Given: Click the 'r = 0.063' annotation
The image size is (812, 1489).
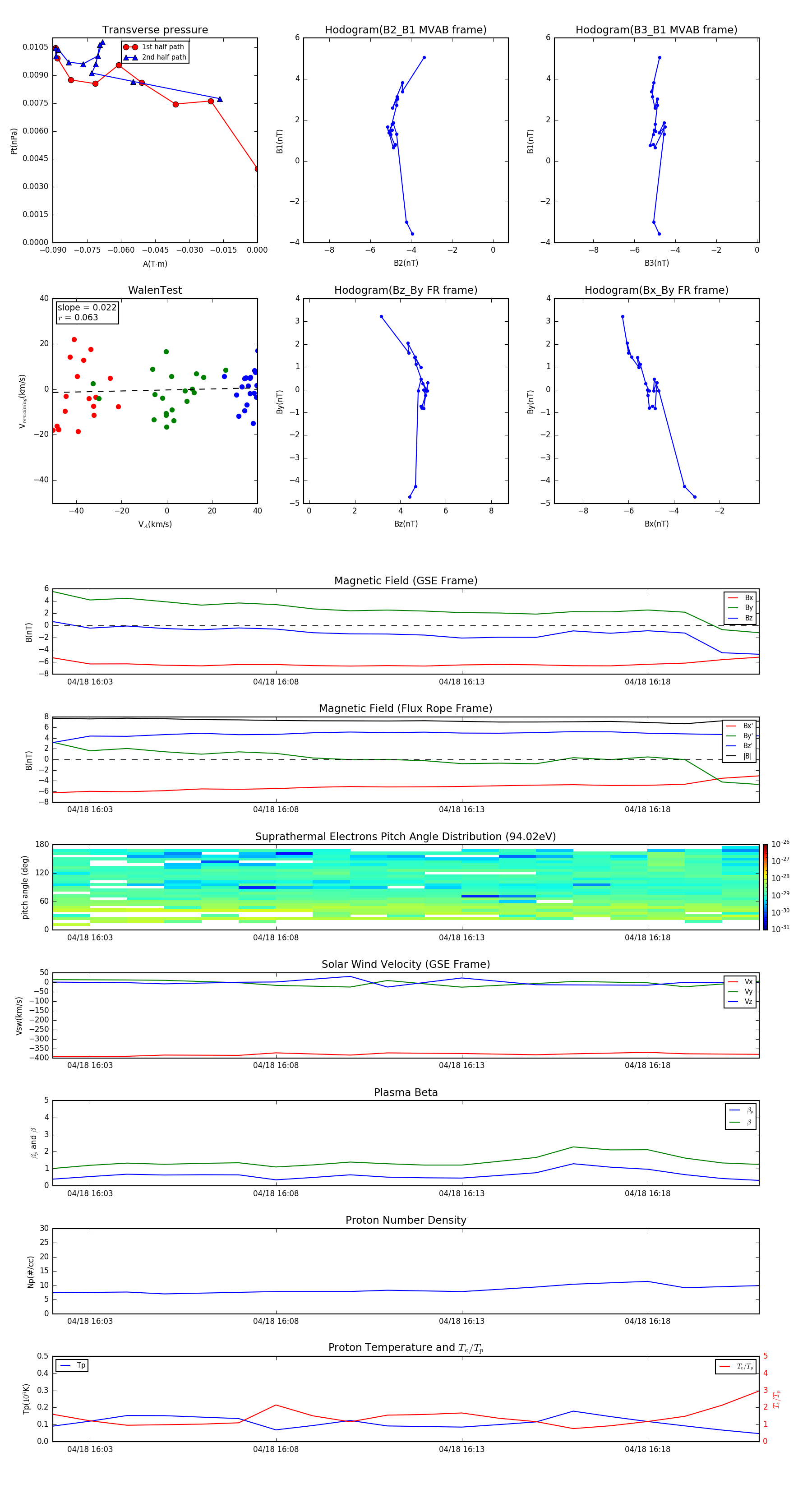Looking at the screenshot, I should 78,317.
